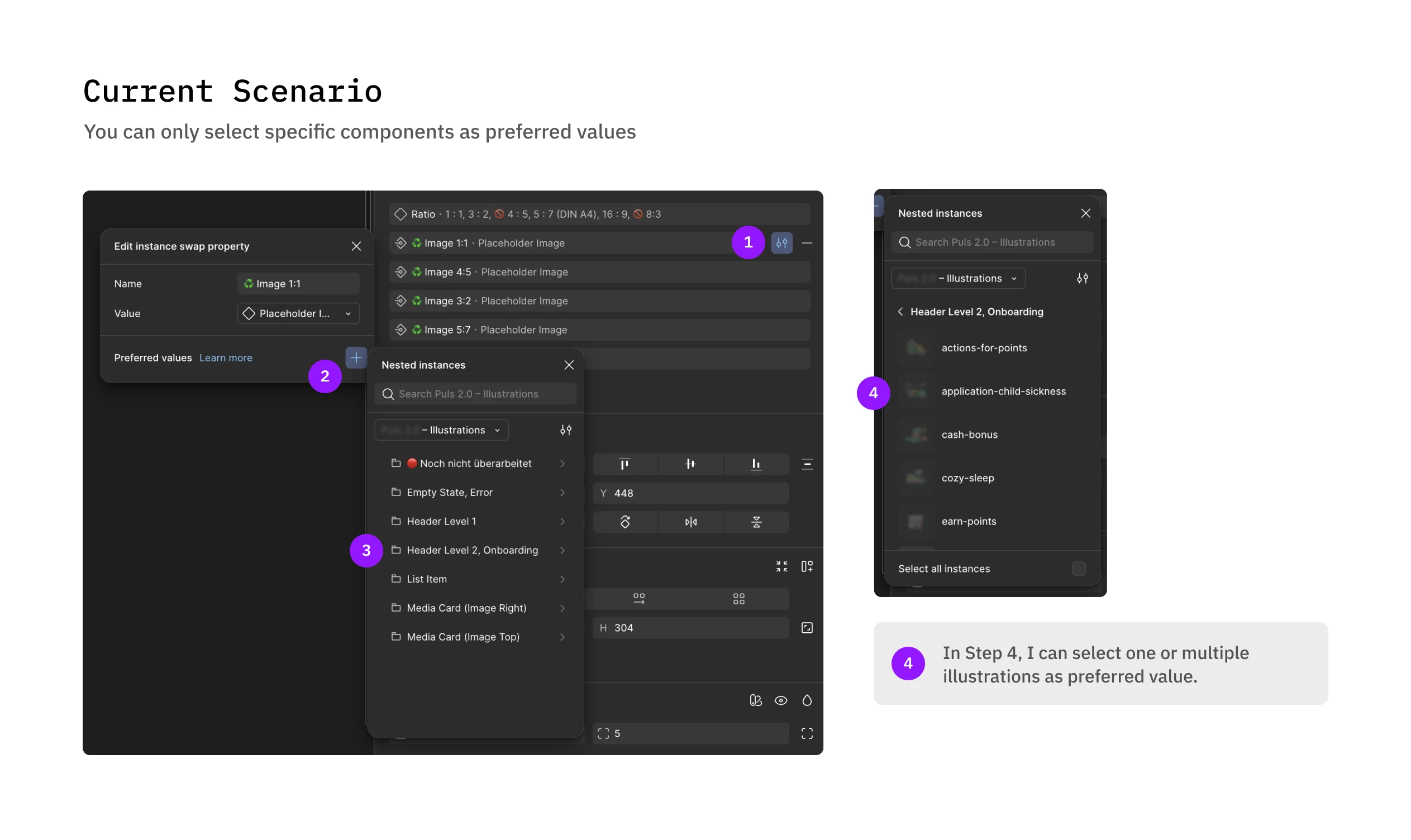
Task: Click the opacity drop icon
Action: click(807, 701)
